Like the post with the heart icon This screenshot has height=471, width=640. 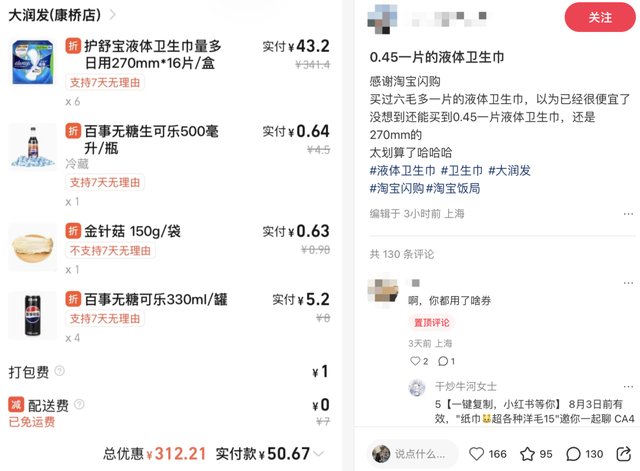(476, 454)
